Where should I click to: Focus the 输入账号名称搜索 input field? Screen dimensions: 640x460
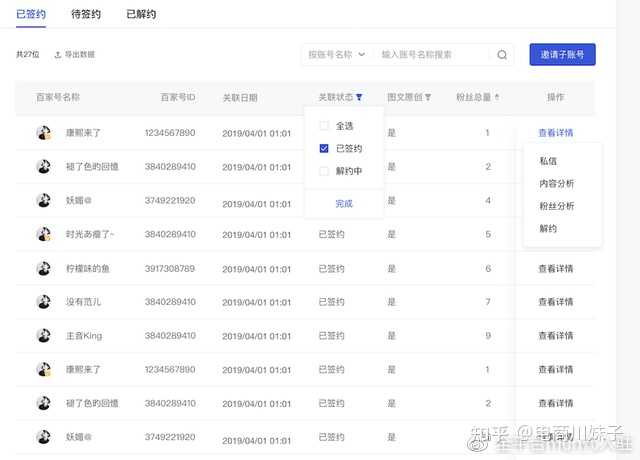click(x=433, y=55)
